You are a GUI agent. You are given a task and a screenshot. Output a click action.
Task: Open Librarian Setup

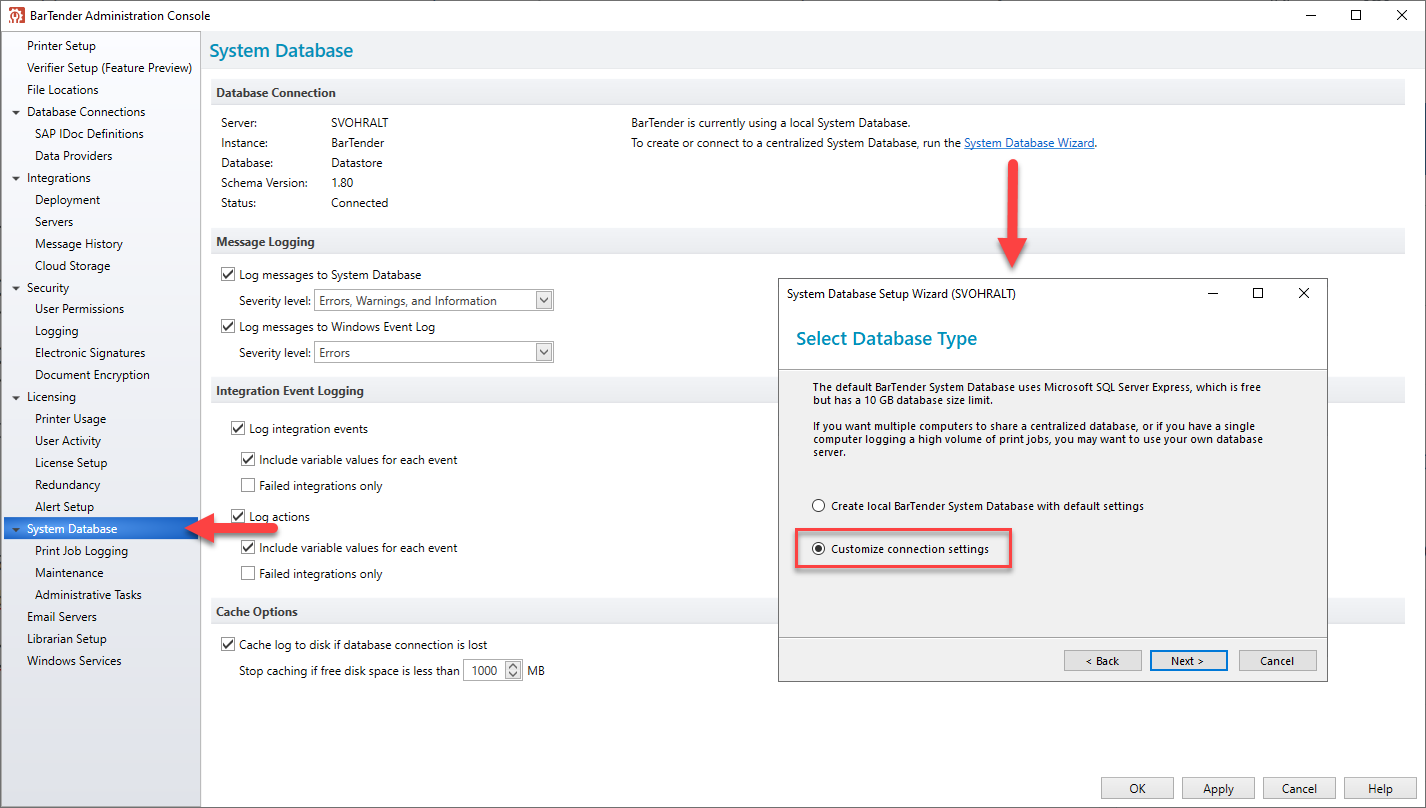[66, 639]
